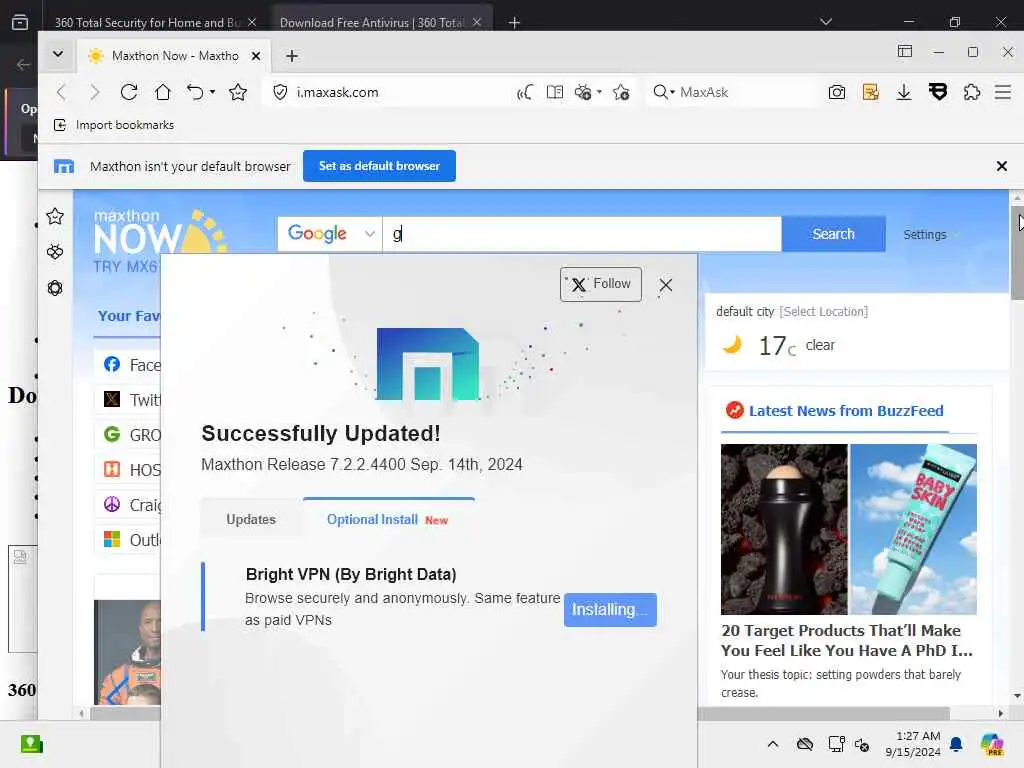Switch to 360 Total Security tab in background browser
This screenshot has height=768, width=1024.
click(x=146, y=22)
